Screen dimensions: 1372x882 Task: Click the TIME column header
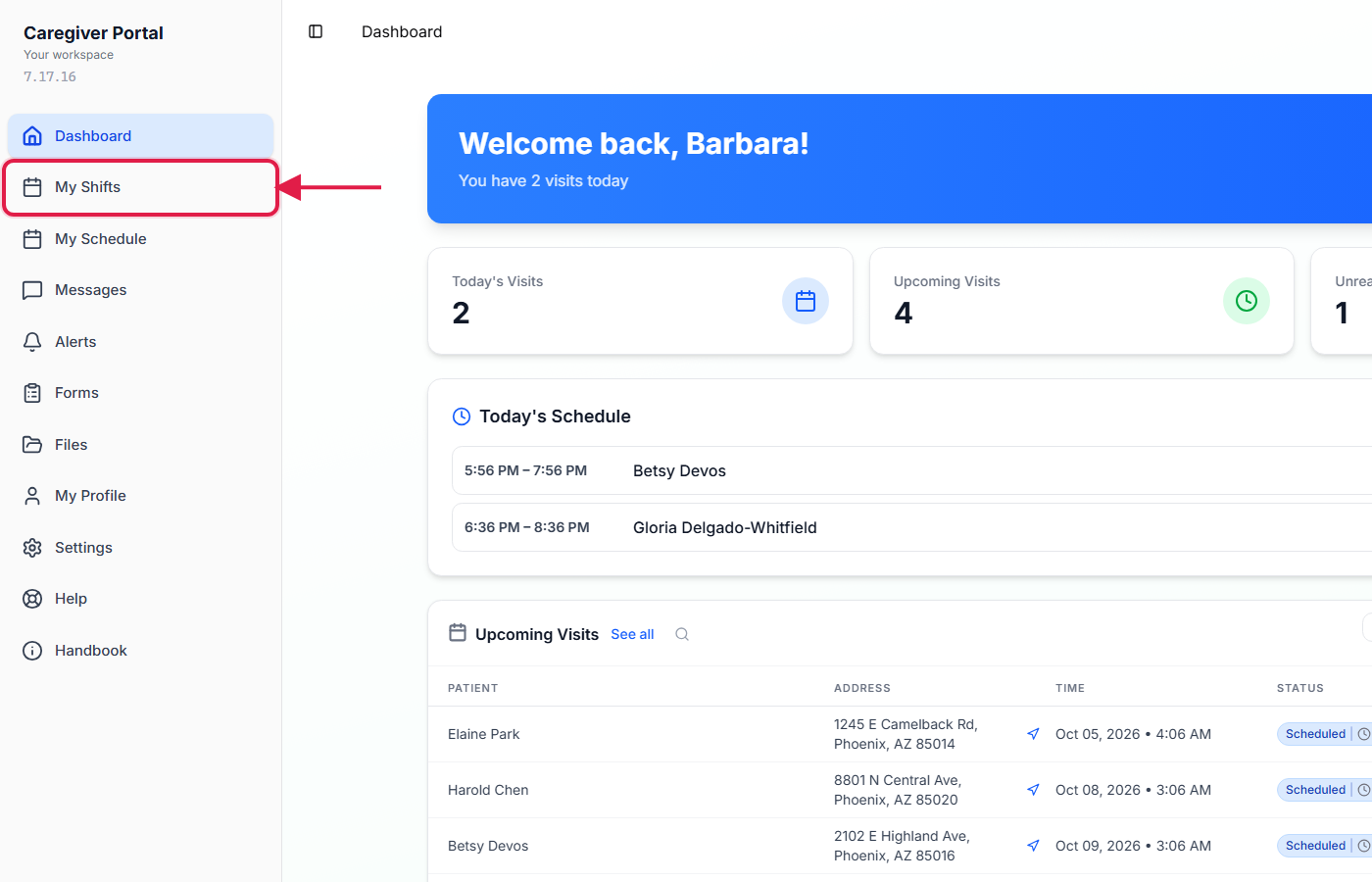click(x=1070, y=688)
